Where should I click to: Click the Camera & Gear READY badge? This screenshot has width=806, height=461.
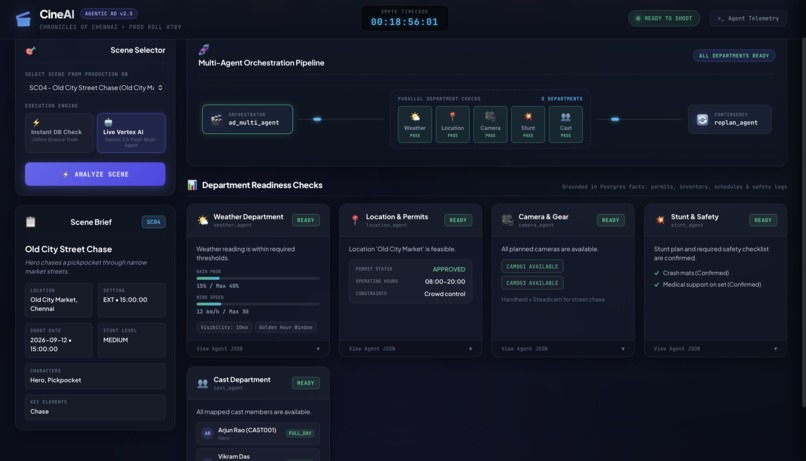pyautogui.click(x=610, y=220)
